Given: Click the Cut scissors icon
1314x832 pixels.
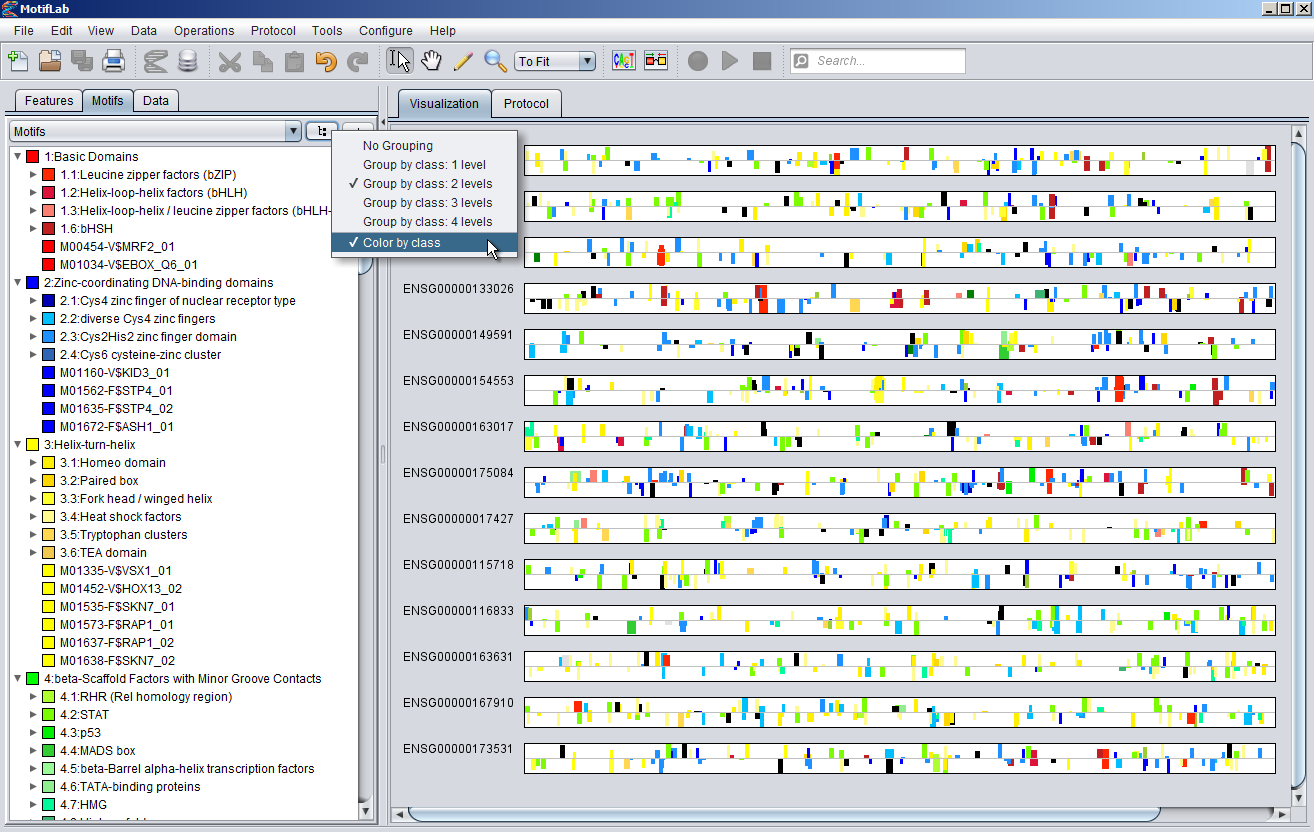Looking at the screenshot, I should (x=230, y=61).
